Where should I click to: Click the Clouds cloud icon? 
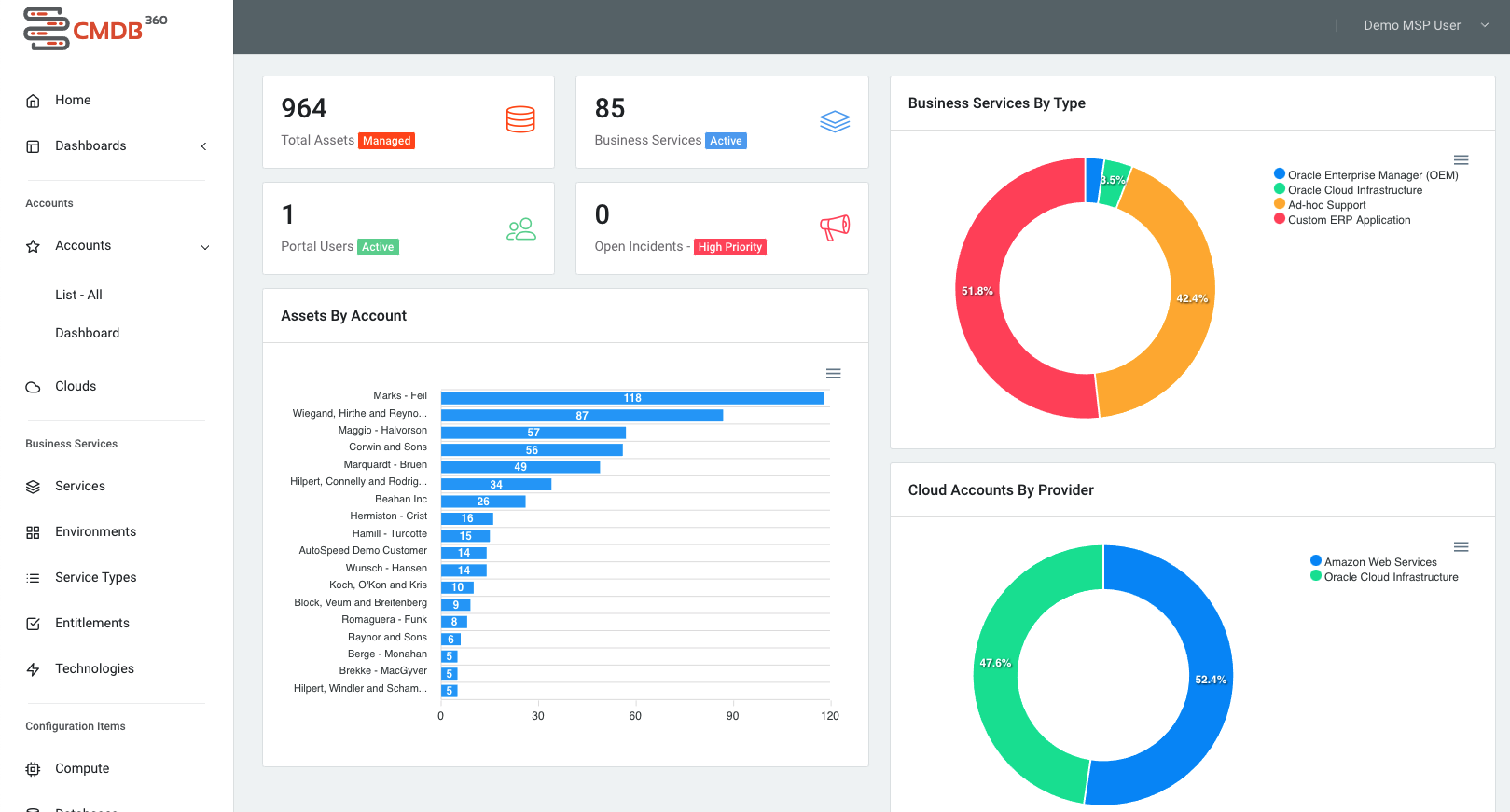coord(33,387)
